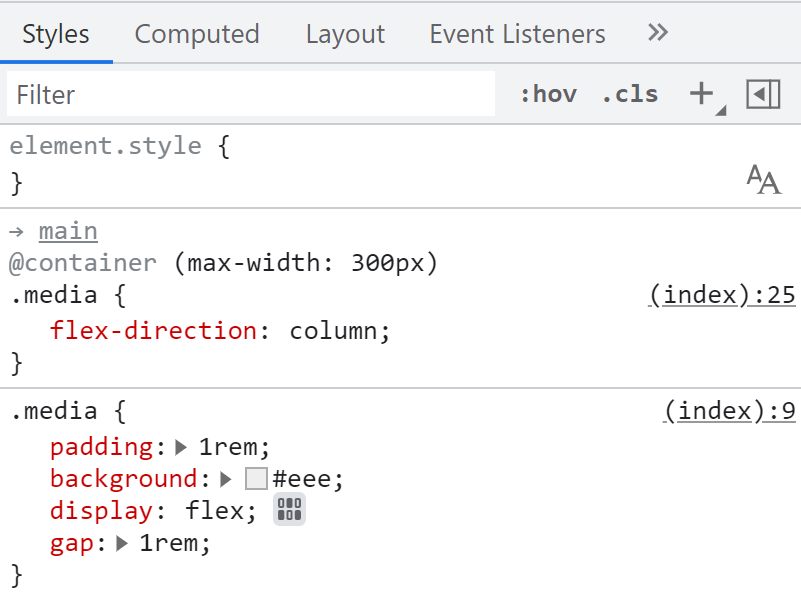Screen dimensions: 801x596
Task: Switch to the Layout tab
Action: pos(344,33)
